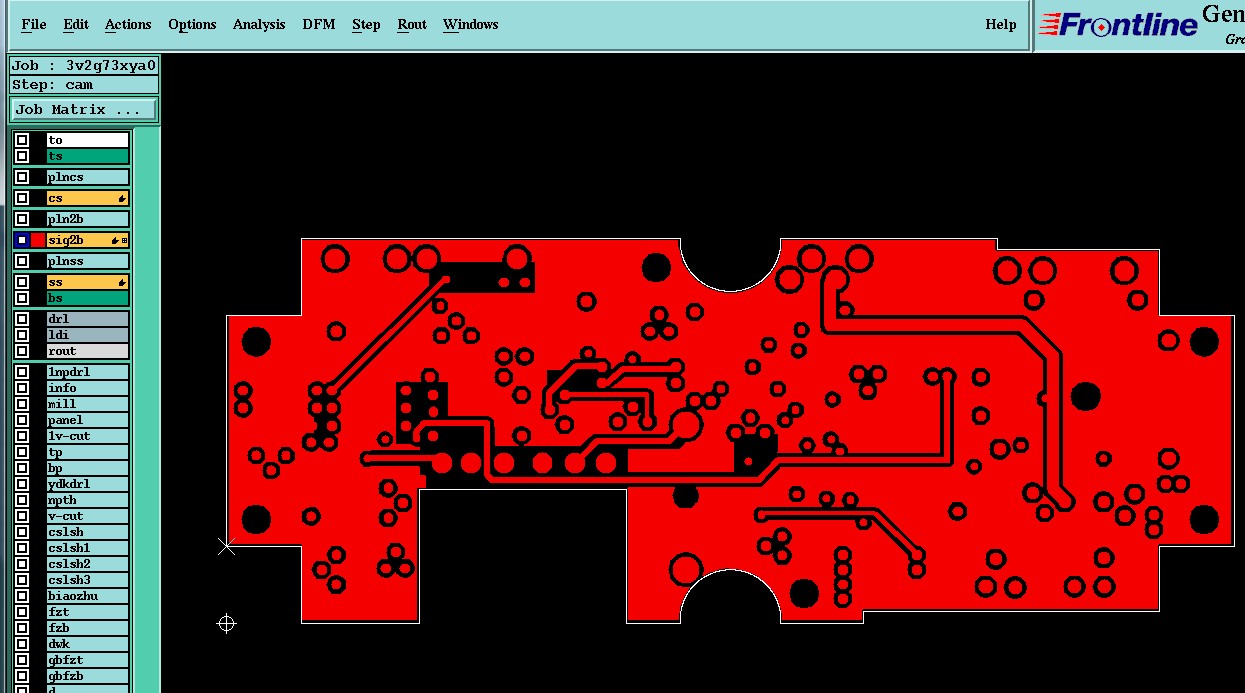The image size is (1245, 693).
Task: Open the DFM menu
Action: (319, 25)
